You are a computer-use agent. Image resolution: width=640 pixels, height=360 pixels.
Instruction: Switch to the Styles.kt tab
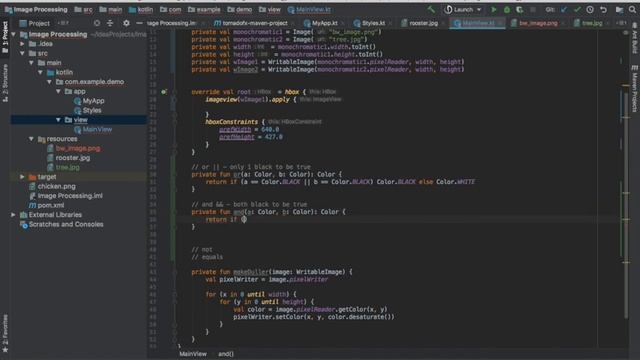pos(373,23)
